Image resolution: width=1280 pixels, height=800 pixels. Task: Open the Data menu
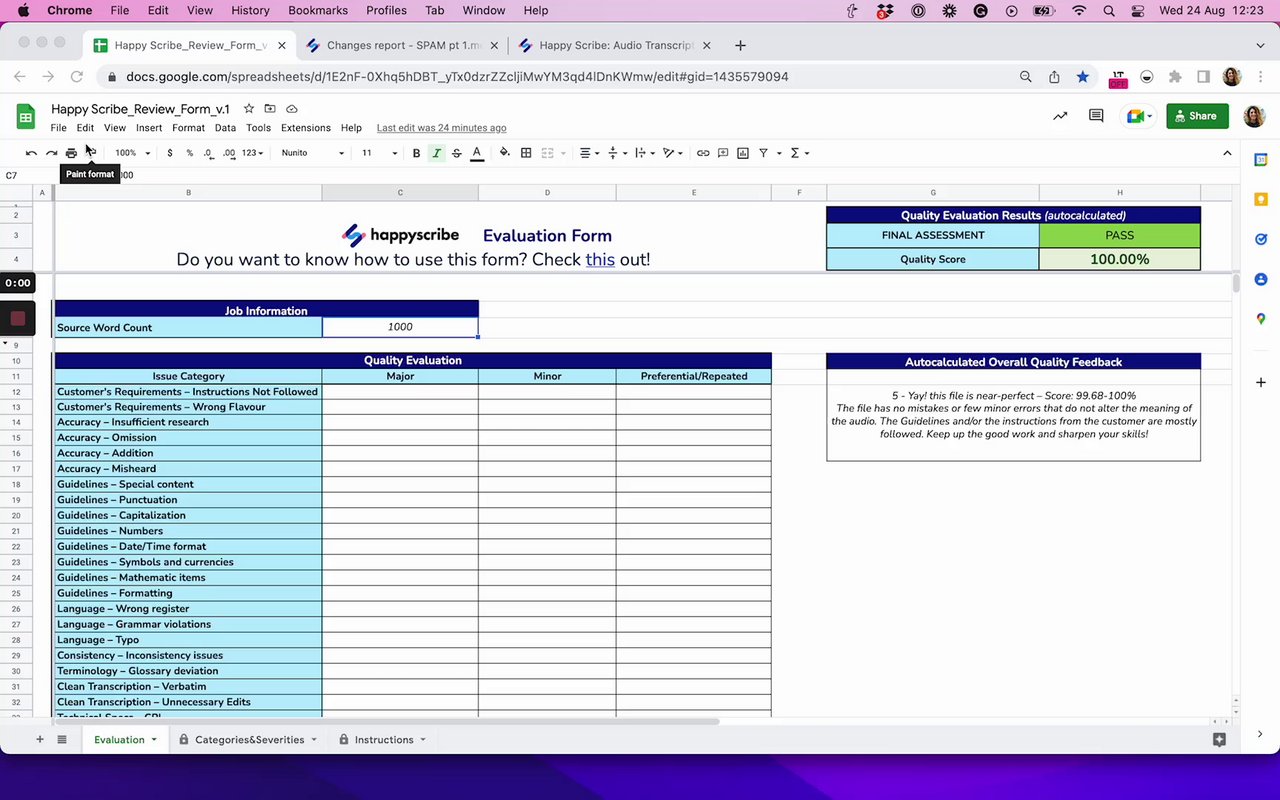point(225,128)
